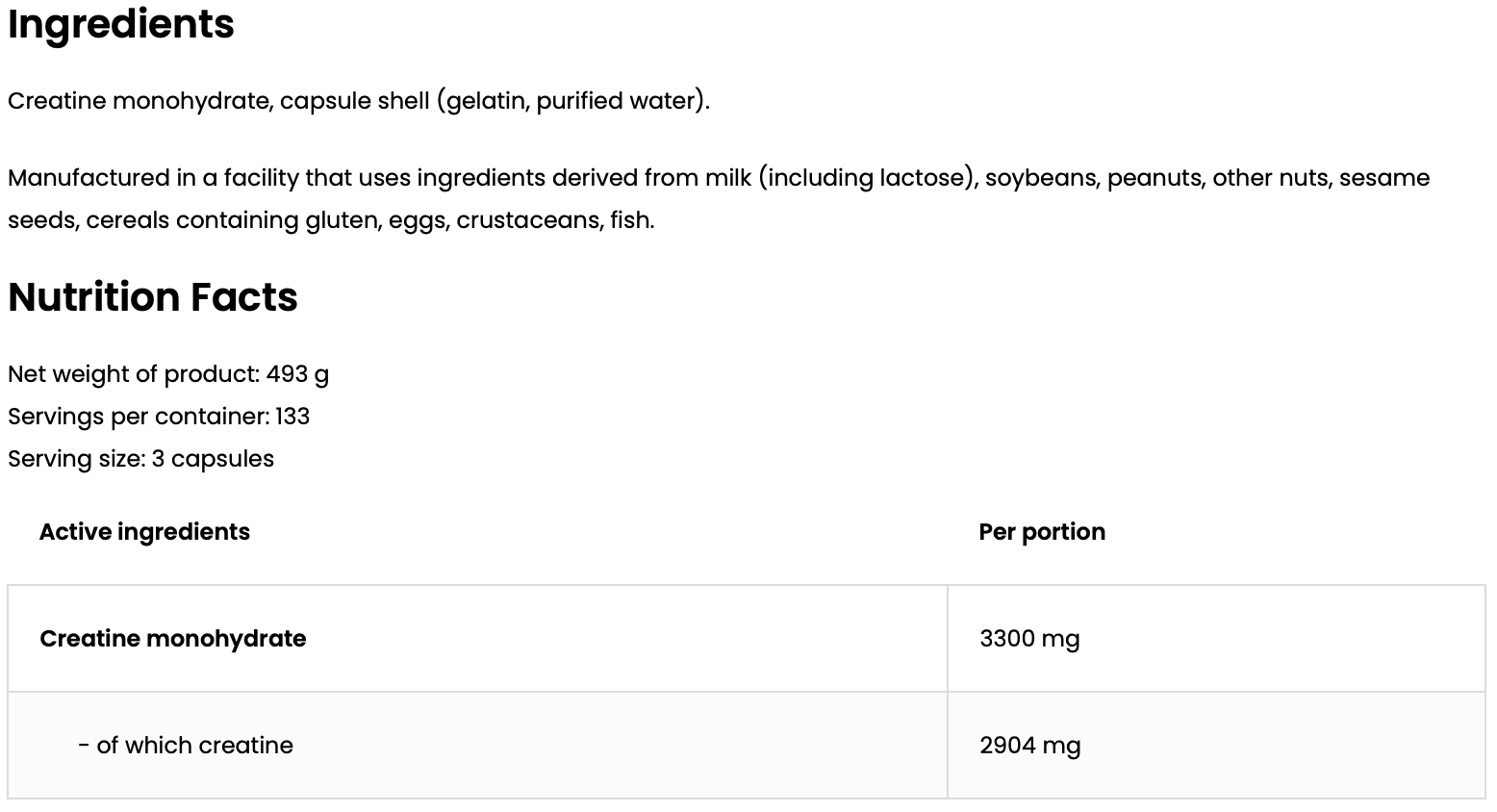
Task: Click the bold Creatine monohydrate table row label
Action: coord(173,639)
